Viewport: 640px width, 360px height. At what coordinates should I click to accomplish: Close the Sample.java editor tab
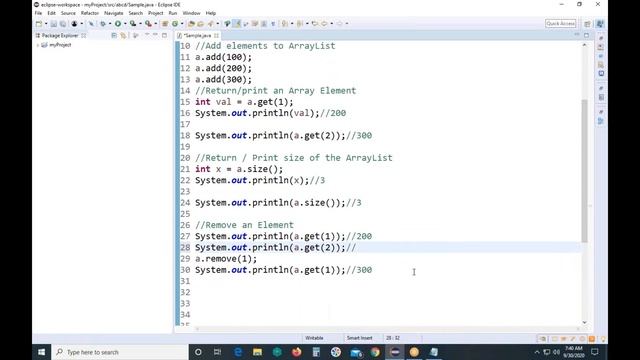pyautogui.click(x=216, y=36)
